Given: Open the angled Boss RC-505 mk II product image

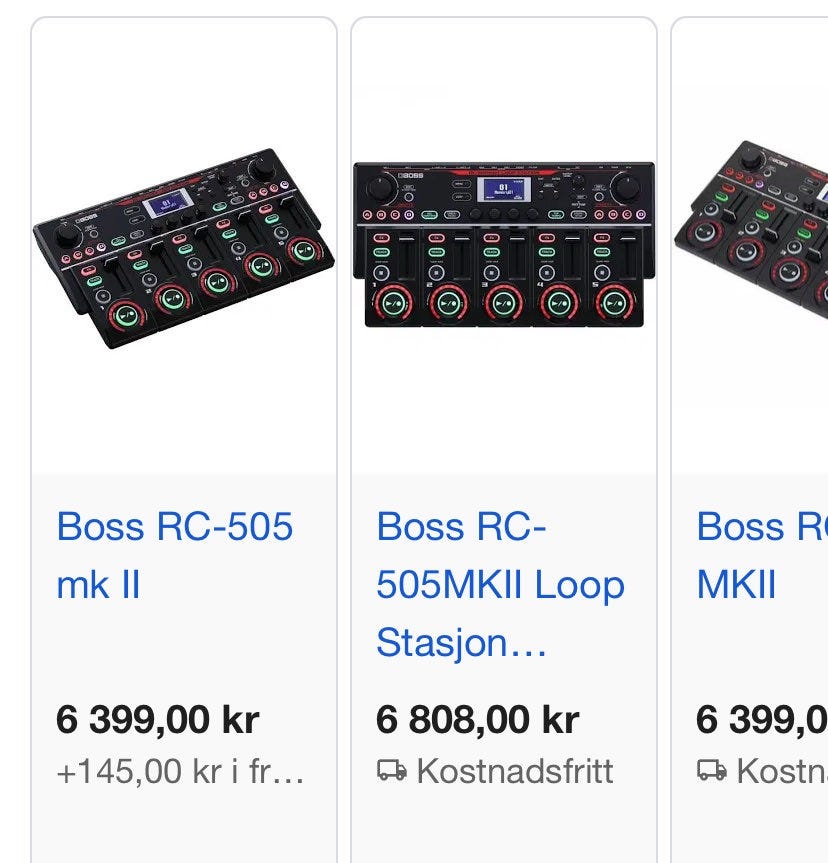Looking at the screenshot, I should 184,248.
